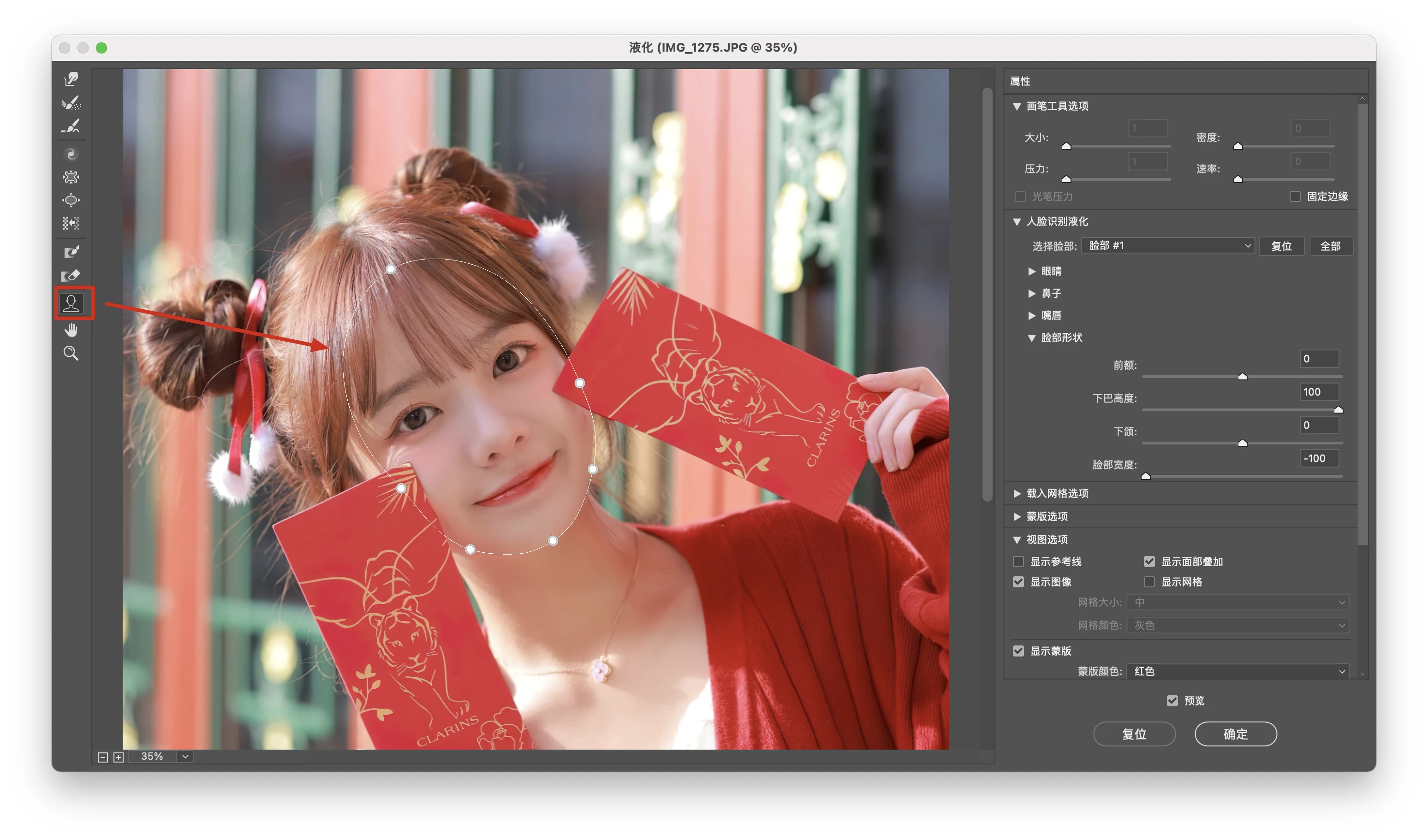Select the Bloat tool

click(x=71, y=201)
